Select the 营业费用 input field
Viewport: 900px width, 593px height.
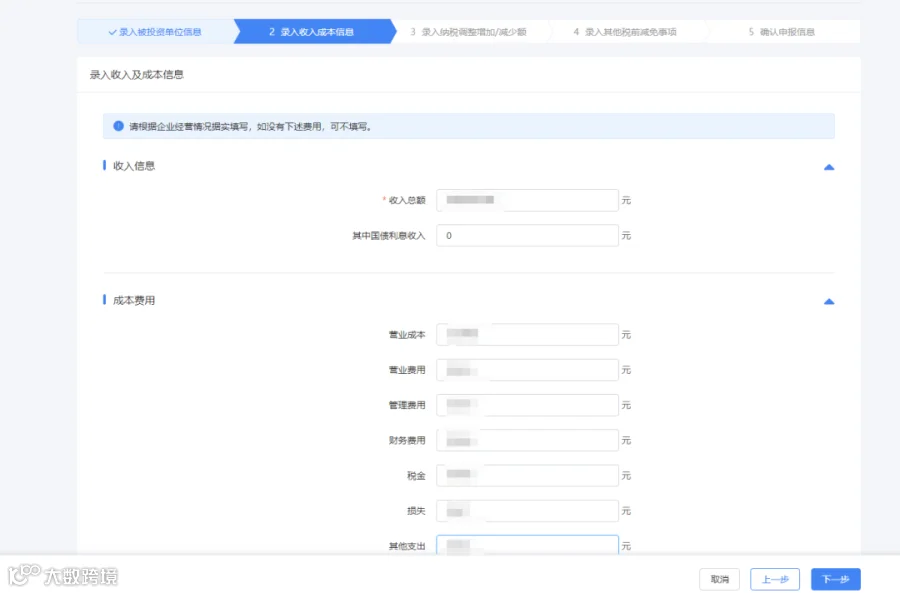click(x=527, y=370)
